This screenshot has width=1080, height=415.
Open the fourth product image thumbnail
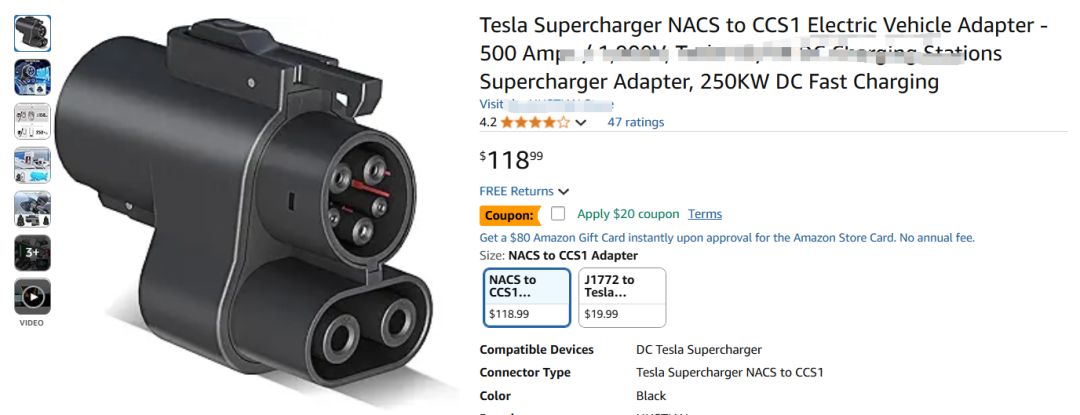[x=32, y=165]
